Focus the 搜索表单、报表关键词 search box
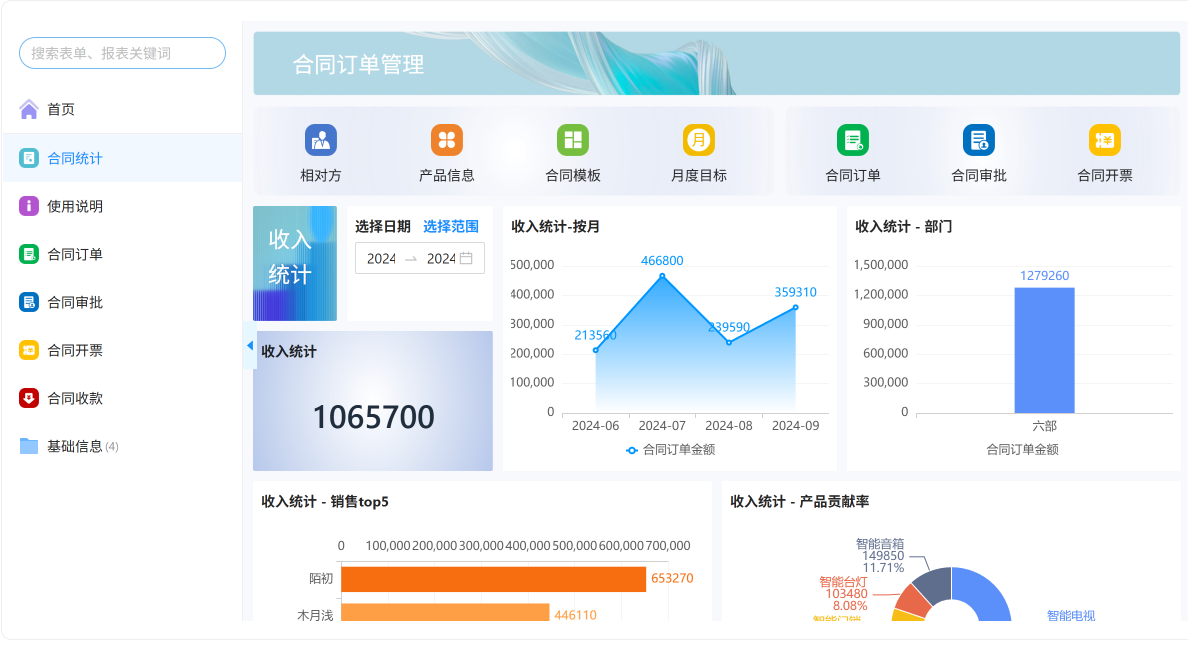The height and width of the screenshot is (660, 1188). tap(122, 53)
